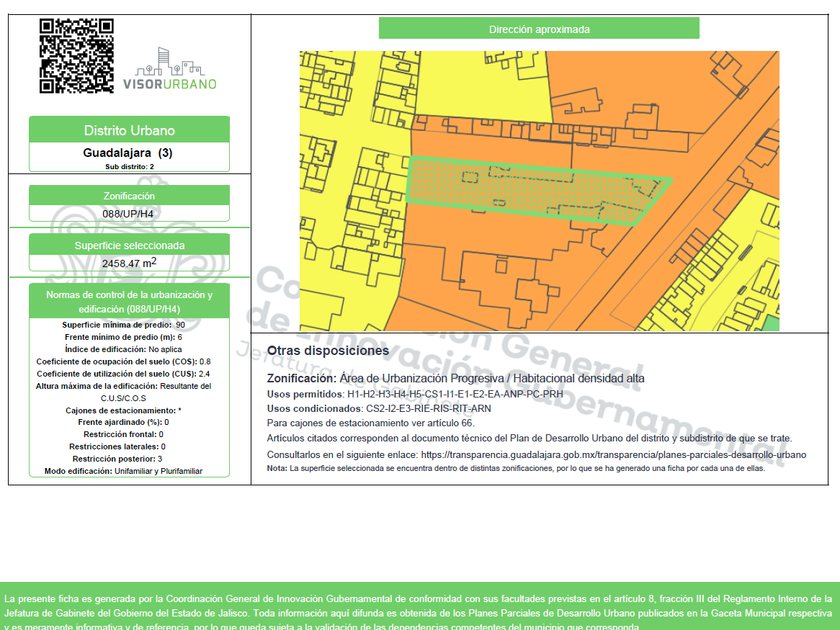Select the Usos condicionados line
This screenshot has height=630, width=840.
click(x=379, y=409)
